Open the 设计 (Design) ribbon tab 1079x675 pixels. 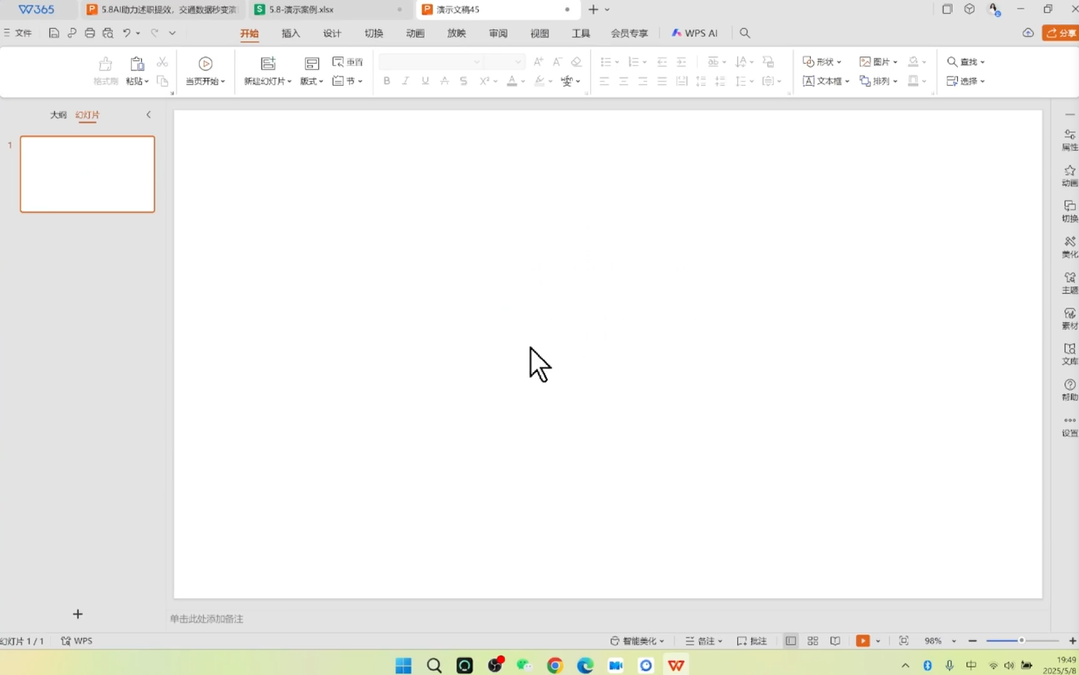(x=332, y=33)
